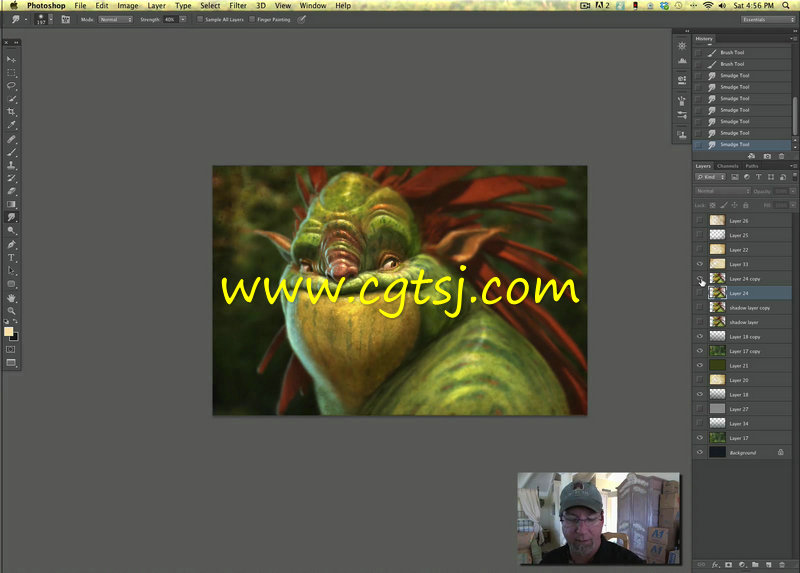The width and height of the screenshot is (800, 573).
Task: Enable Finger Painting checkbox
Action: [252, 19]
